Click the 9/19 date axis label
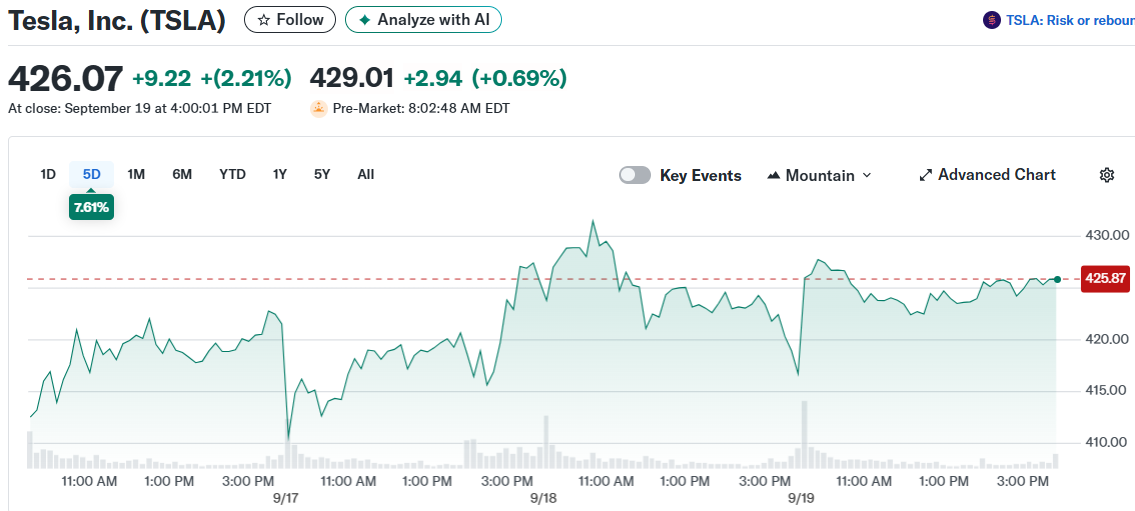 (x=801, y=499)
